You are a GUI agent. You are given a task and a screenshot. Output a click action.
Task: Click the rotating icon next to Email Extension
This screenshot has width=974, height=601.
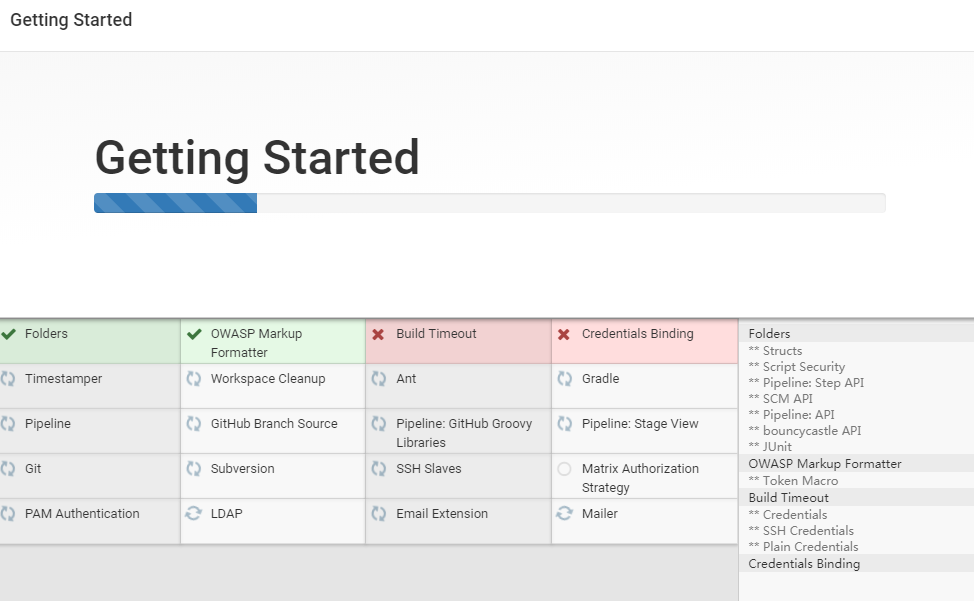[378, 513]
